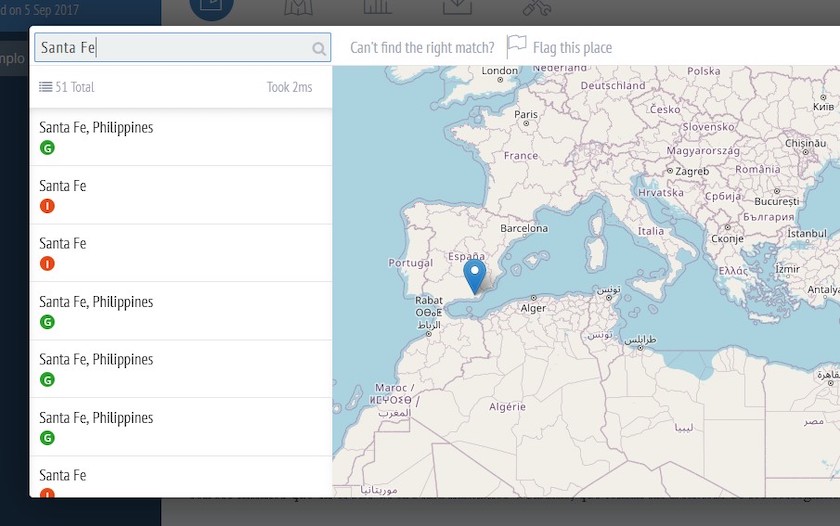The image size is (840, 526).
Task: Click Paris label on the map
Action: (x=526, y=114)
